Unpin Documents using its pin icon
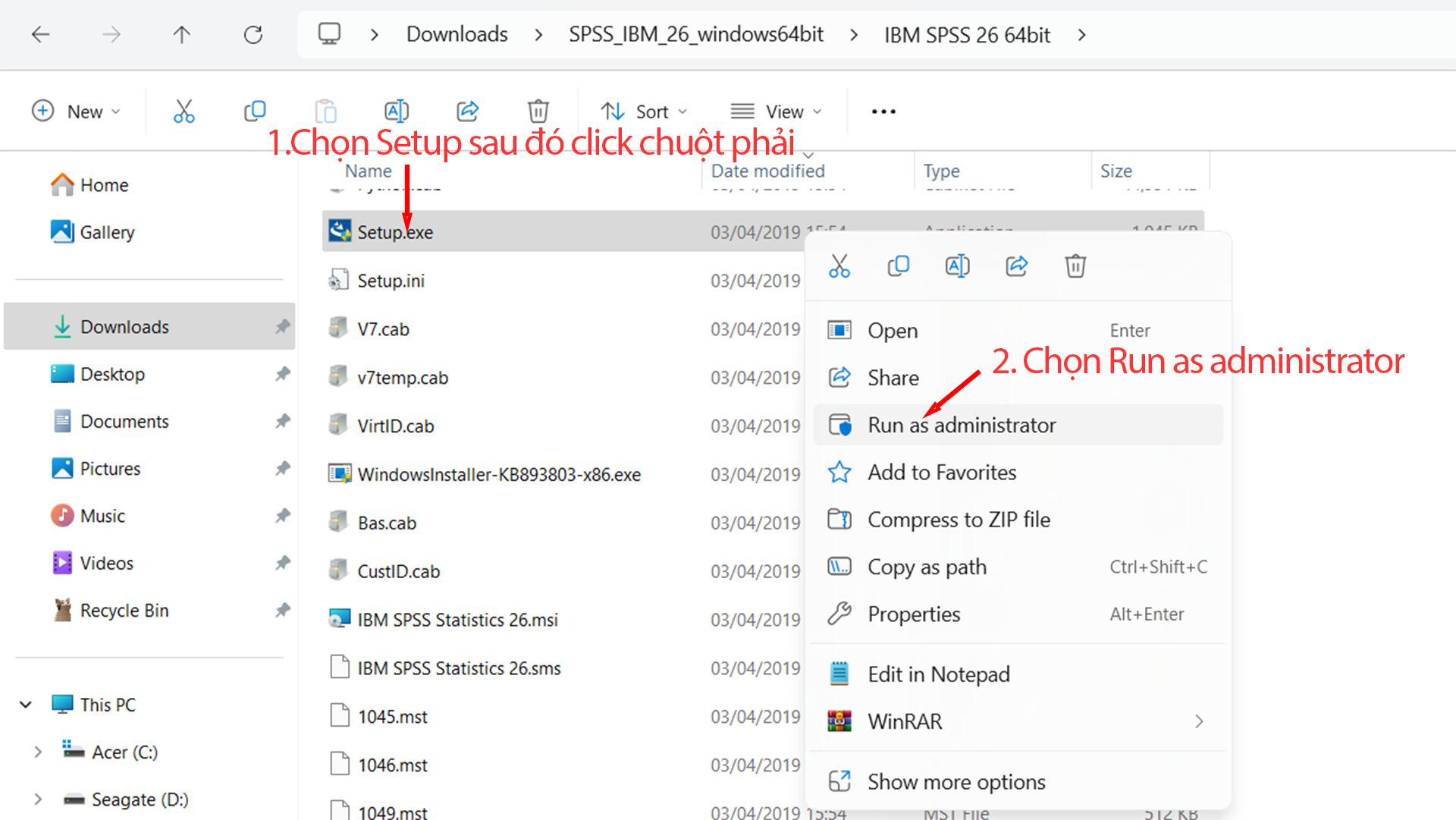 click(282, 421)
